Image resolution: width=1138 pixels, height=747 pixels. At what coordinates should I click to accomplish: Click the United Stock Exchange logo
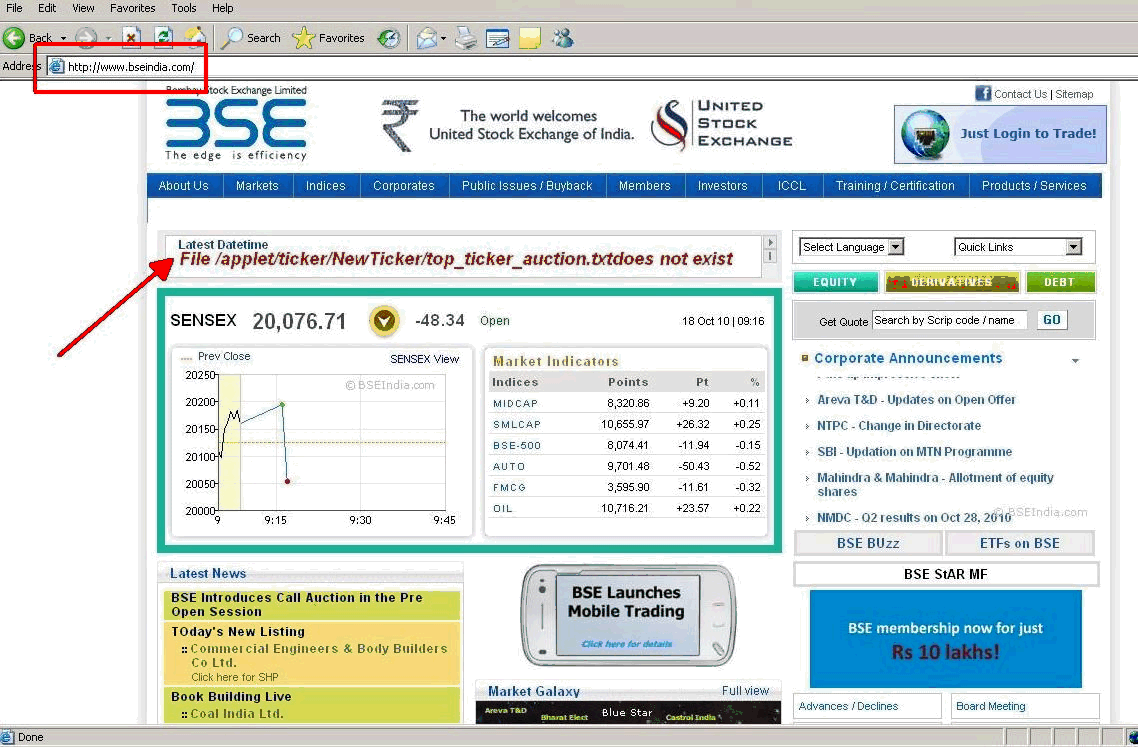(x=722, y=125)
